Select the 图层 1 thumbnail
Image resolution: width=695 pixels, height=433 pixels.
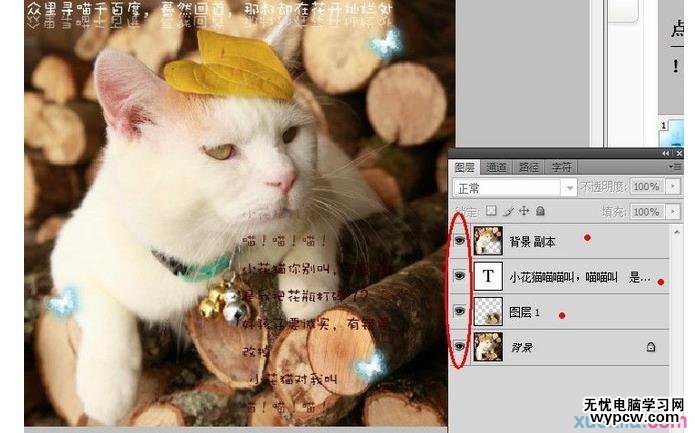[x=488, y=311]
